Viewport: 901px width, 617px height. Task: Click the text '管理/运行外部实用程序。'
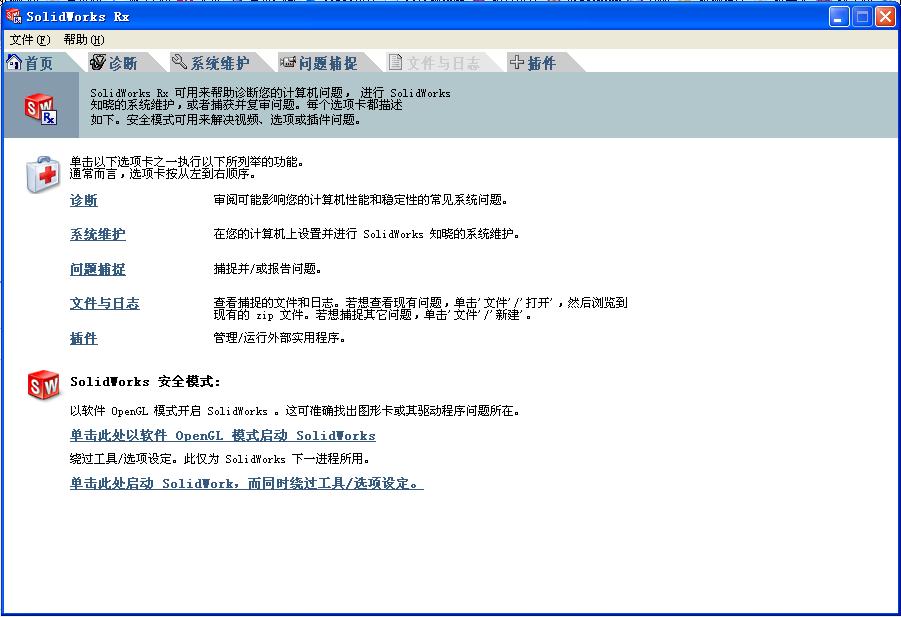point(279,338)
